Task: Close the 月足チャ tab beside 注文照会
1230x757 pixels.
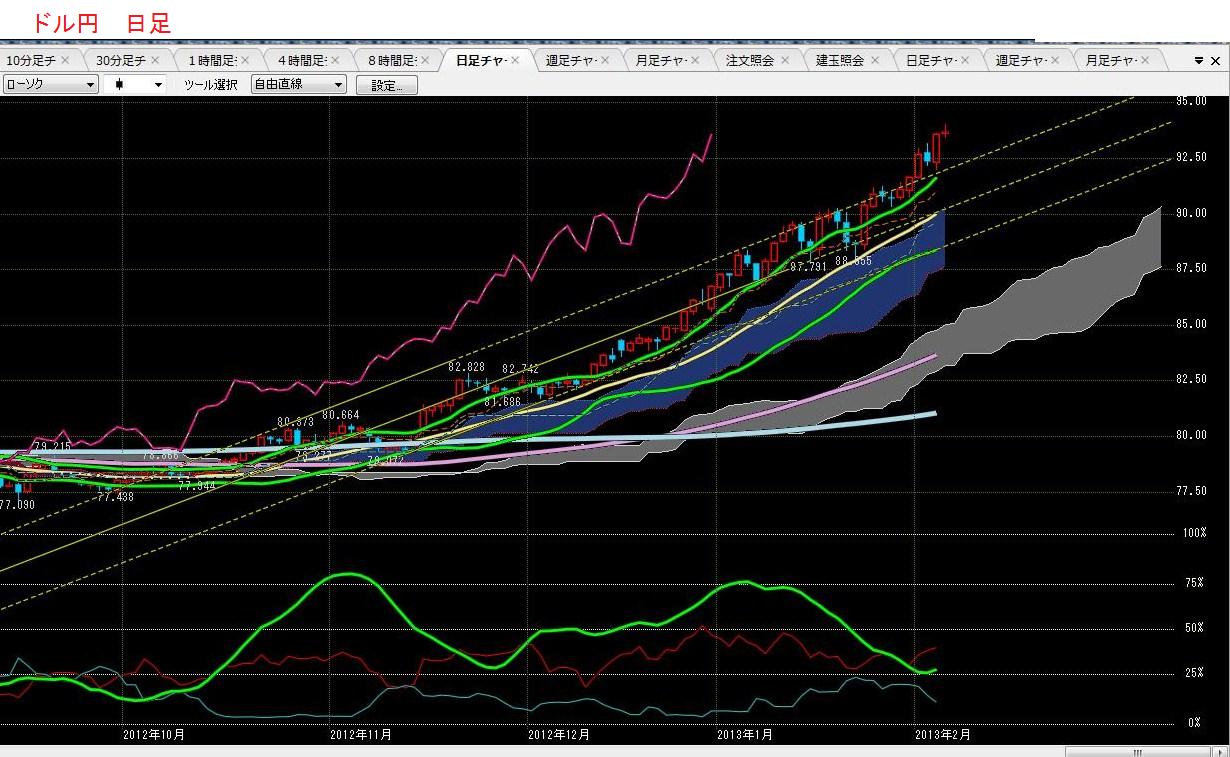Action: pos(695,61)
